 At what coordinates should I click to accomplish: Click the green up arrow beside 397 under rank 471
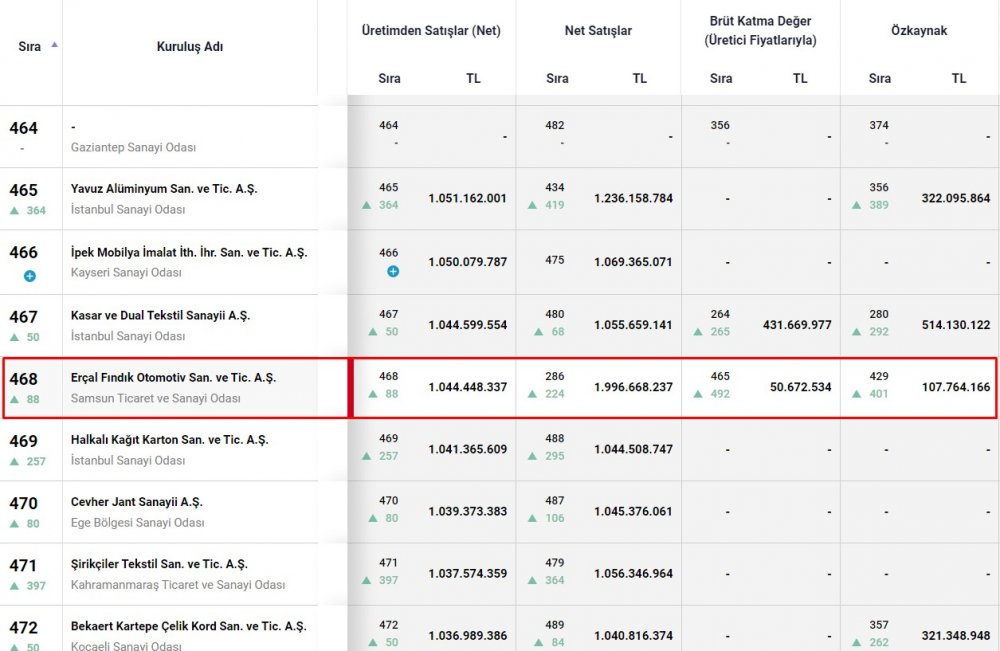[15, 585]
